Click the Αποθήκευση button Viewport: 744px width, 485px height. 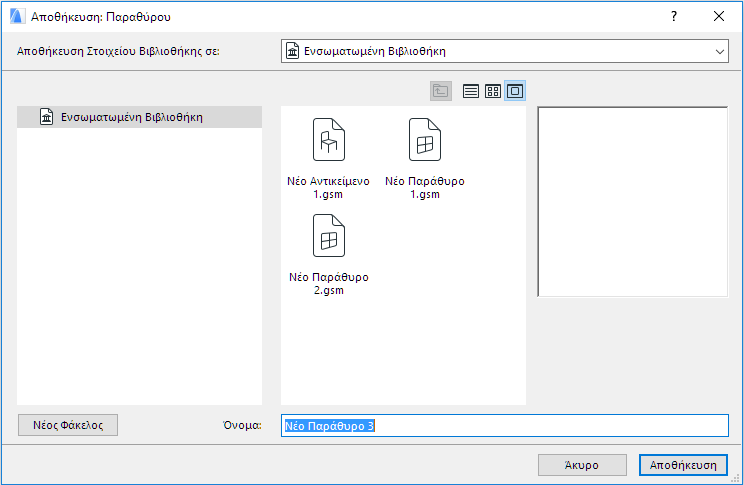683,465
